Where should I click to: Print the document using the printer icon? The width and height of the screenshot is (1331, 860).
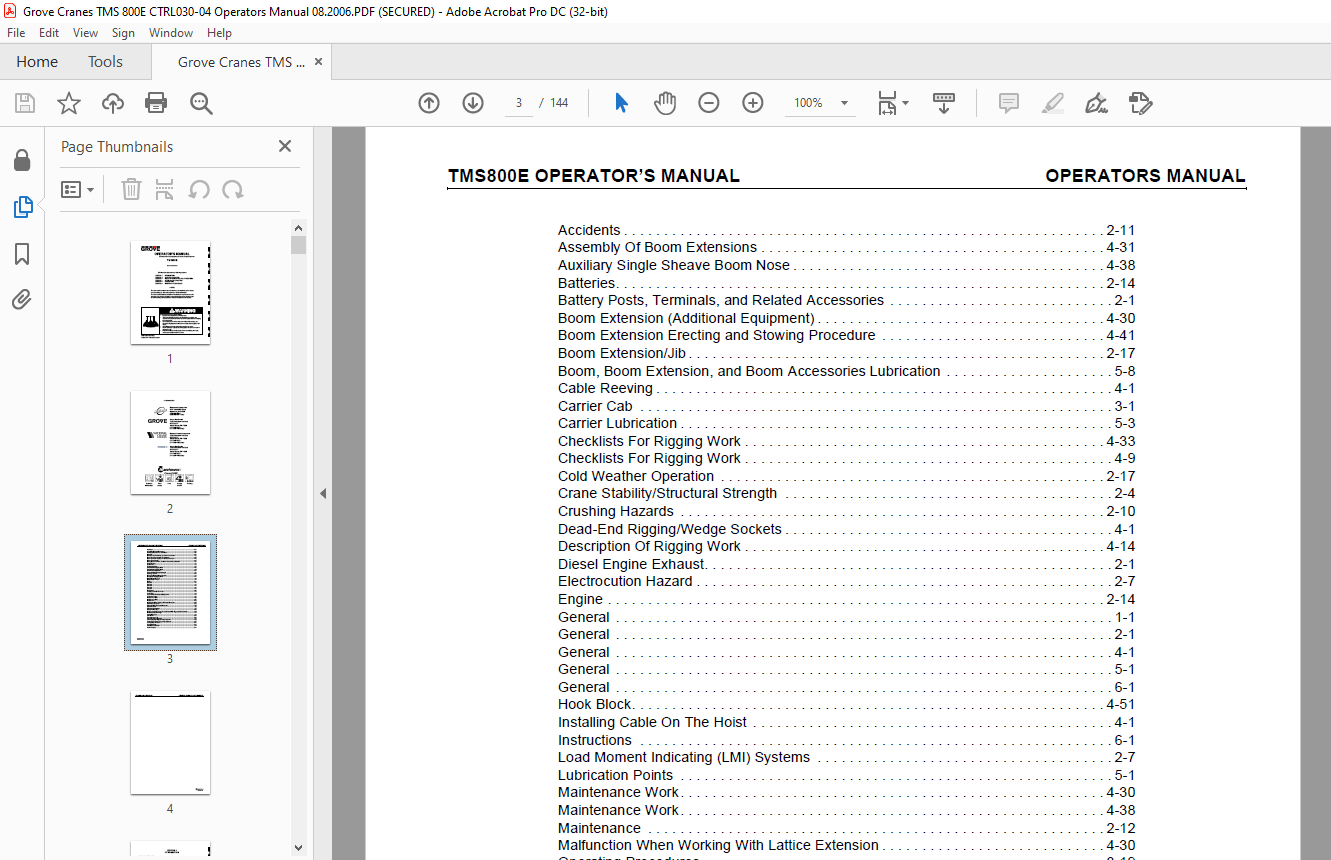pos(156,103)
